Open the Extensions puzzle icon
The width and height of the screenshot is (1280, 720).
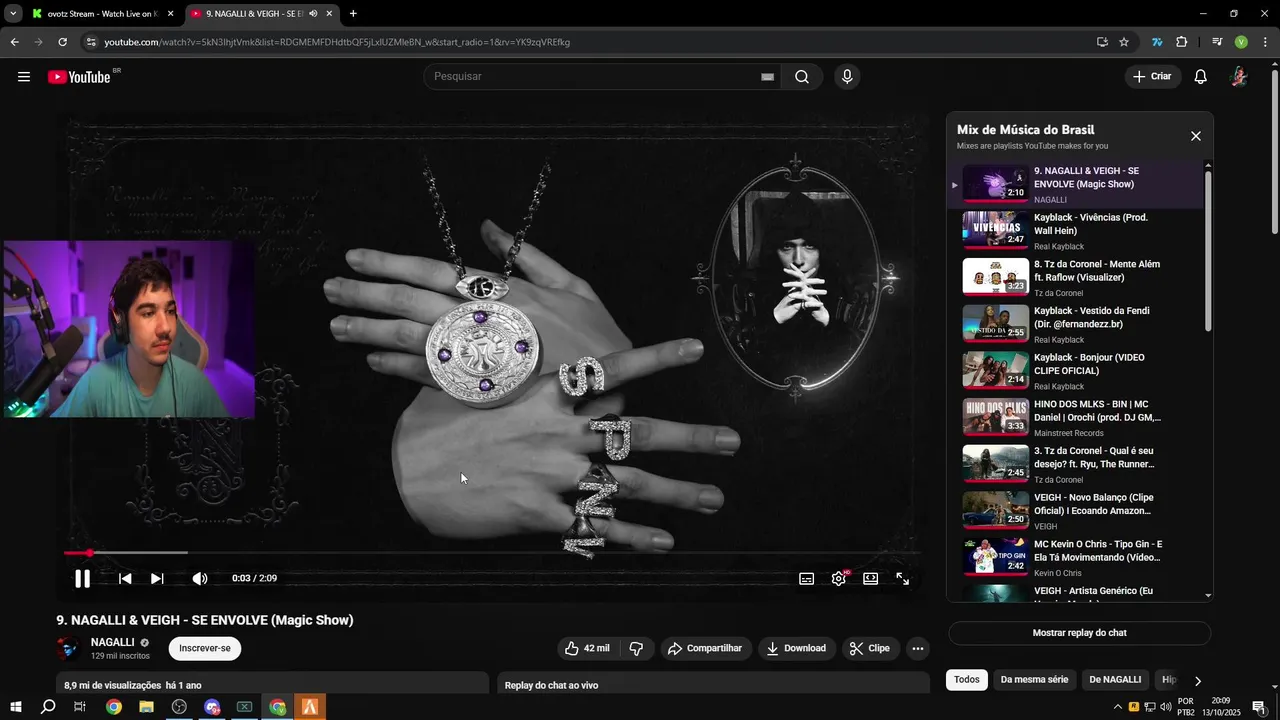(x=1182, y=42)
